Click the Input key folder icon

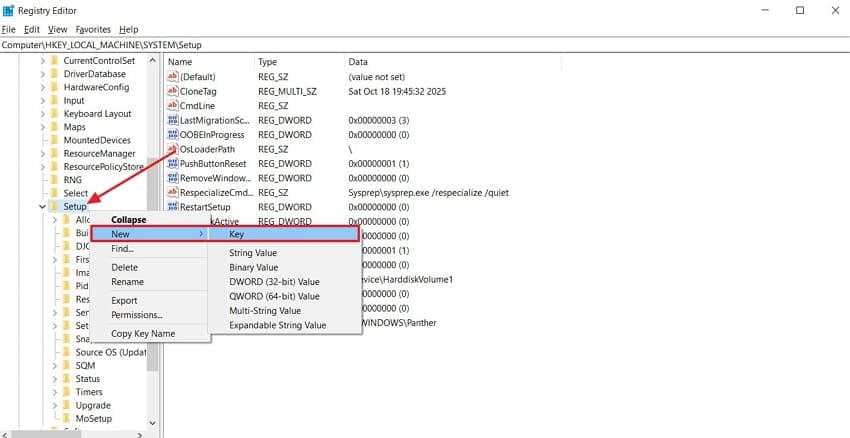(54, 100)
